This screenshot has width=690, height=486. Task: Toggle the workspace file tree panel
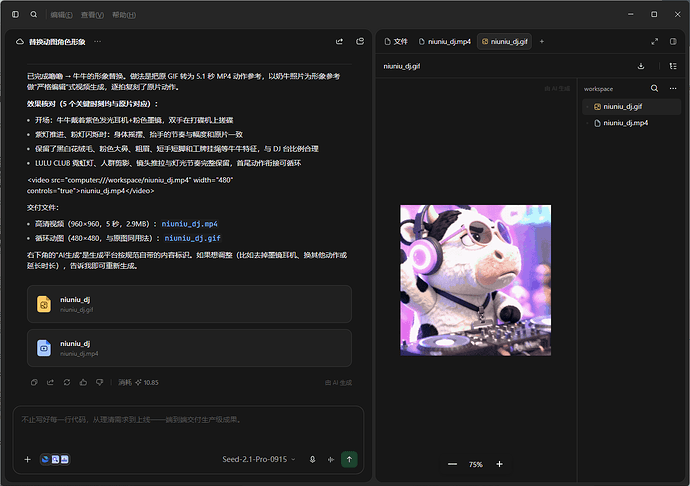(x=673, y=66)
